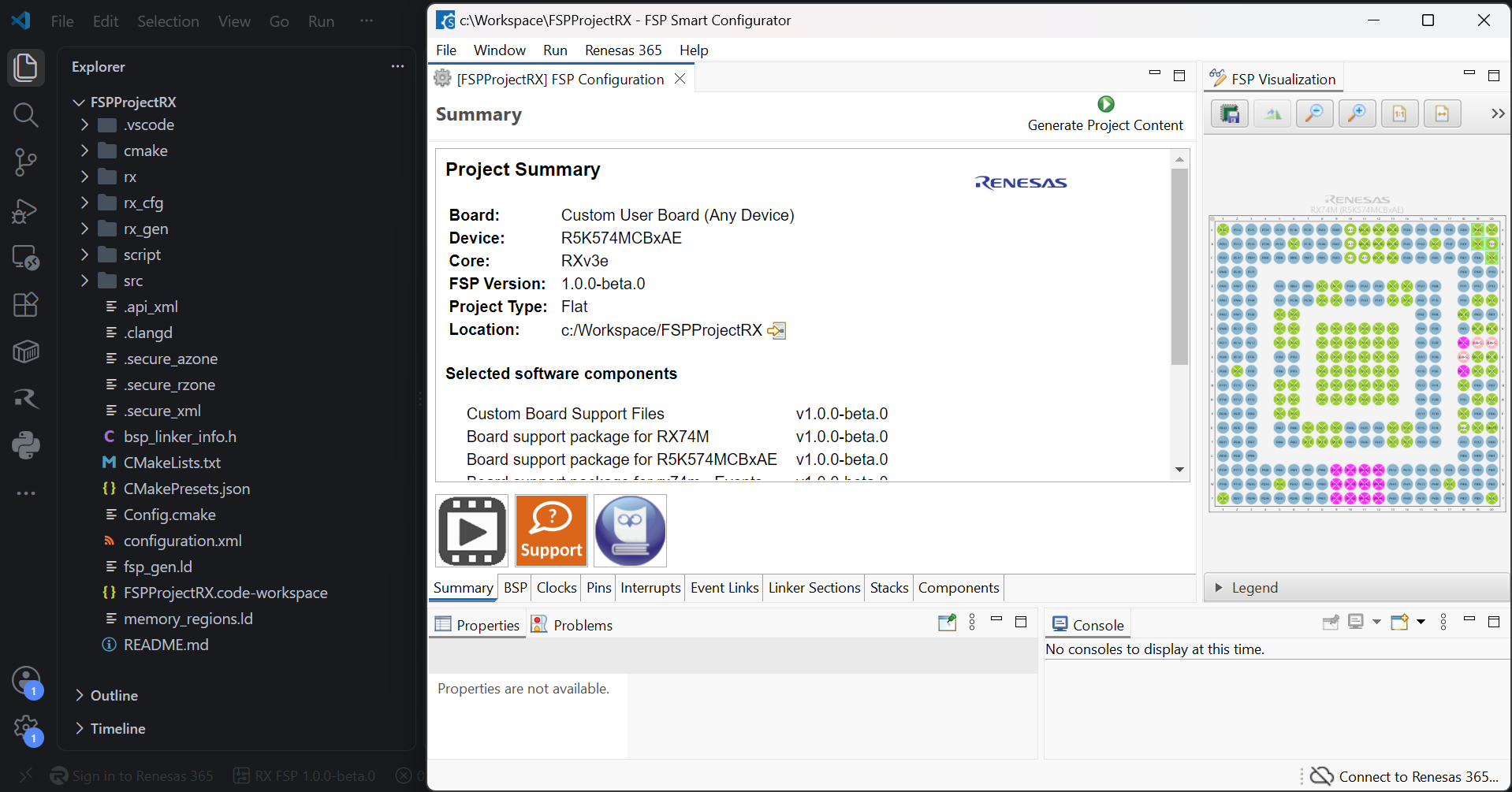Image resolution: width=1512 pixels, height=792 pixels.
Task: Click Connect to Renesas 365 status link
Action: [x=1405, y=776]
